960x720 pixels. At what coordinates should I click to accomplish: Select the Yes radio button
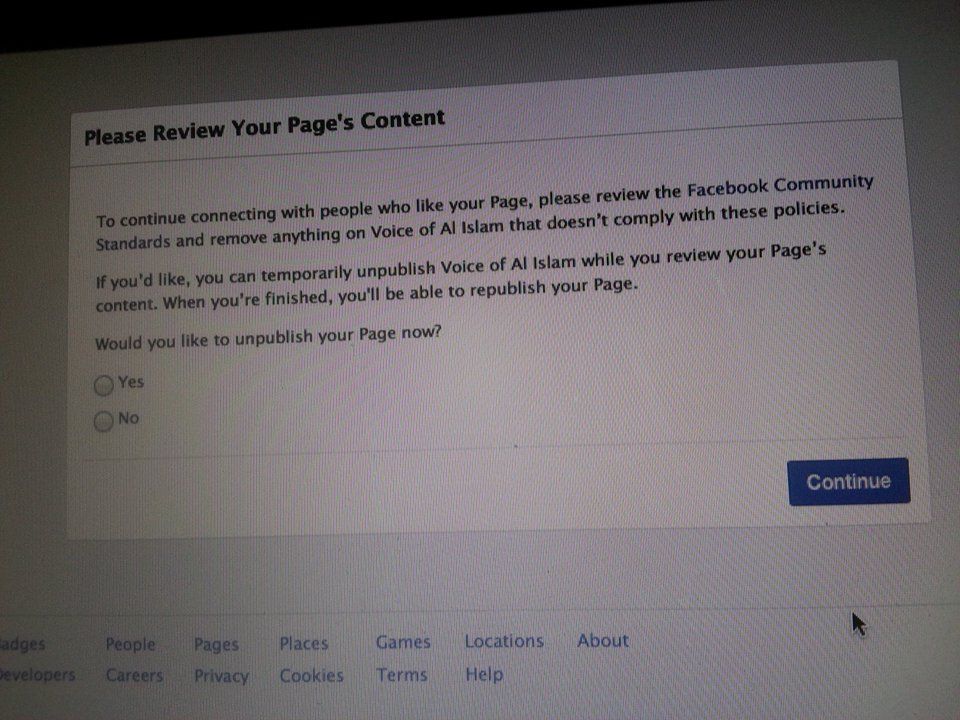(x=103, y=385)
